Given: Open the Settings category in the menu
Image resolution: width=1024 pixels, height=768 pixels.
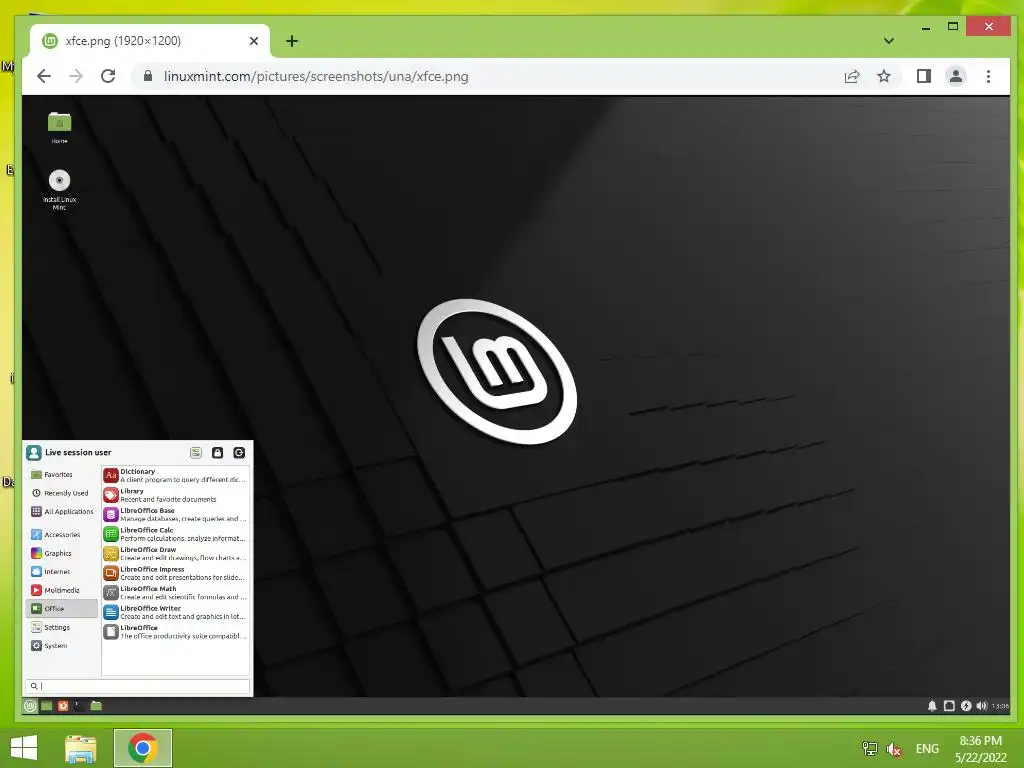Looking at the screenshot, I should [x=62, y=627].
